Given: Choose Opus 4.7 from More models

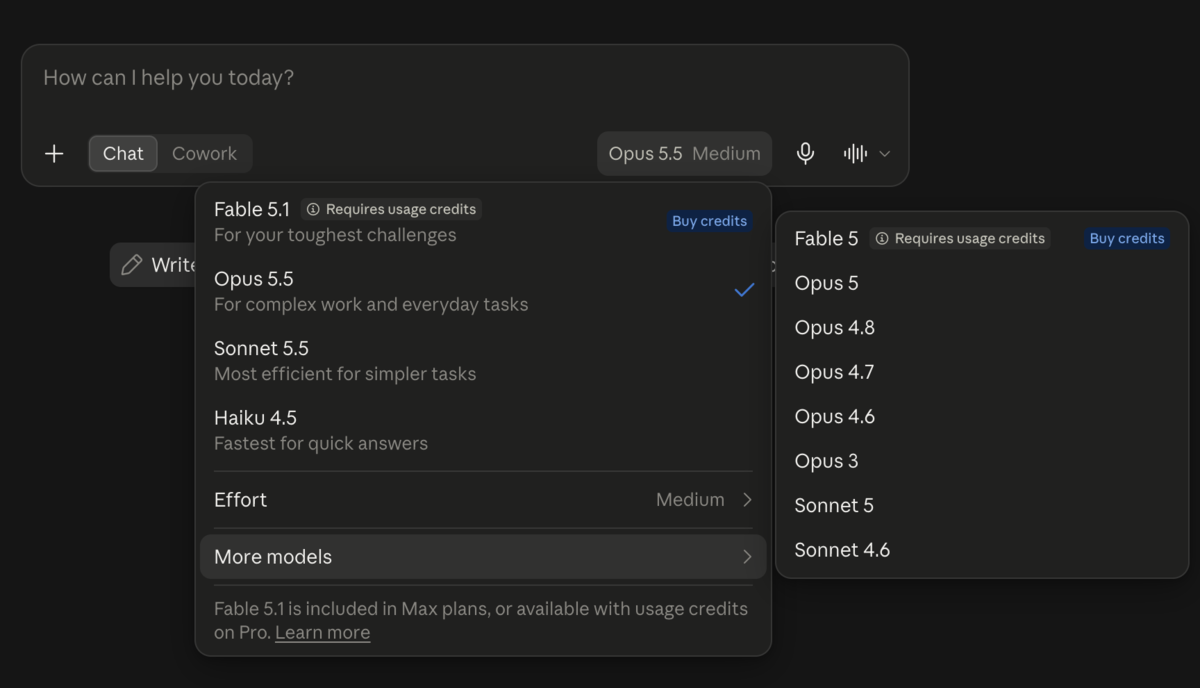Looking at the screenshot, I should 981,372.
